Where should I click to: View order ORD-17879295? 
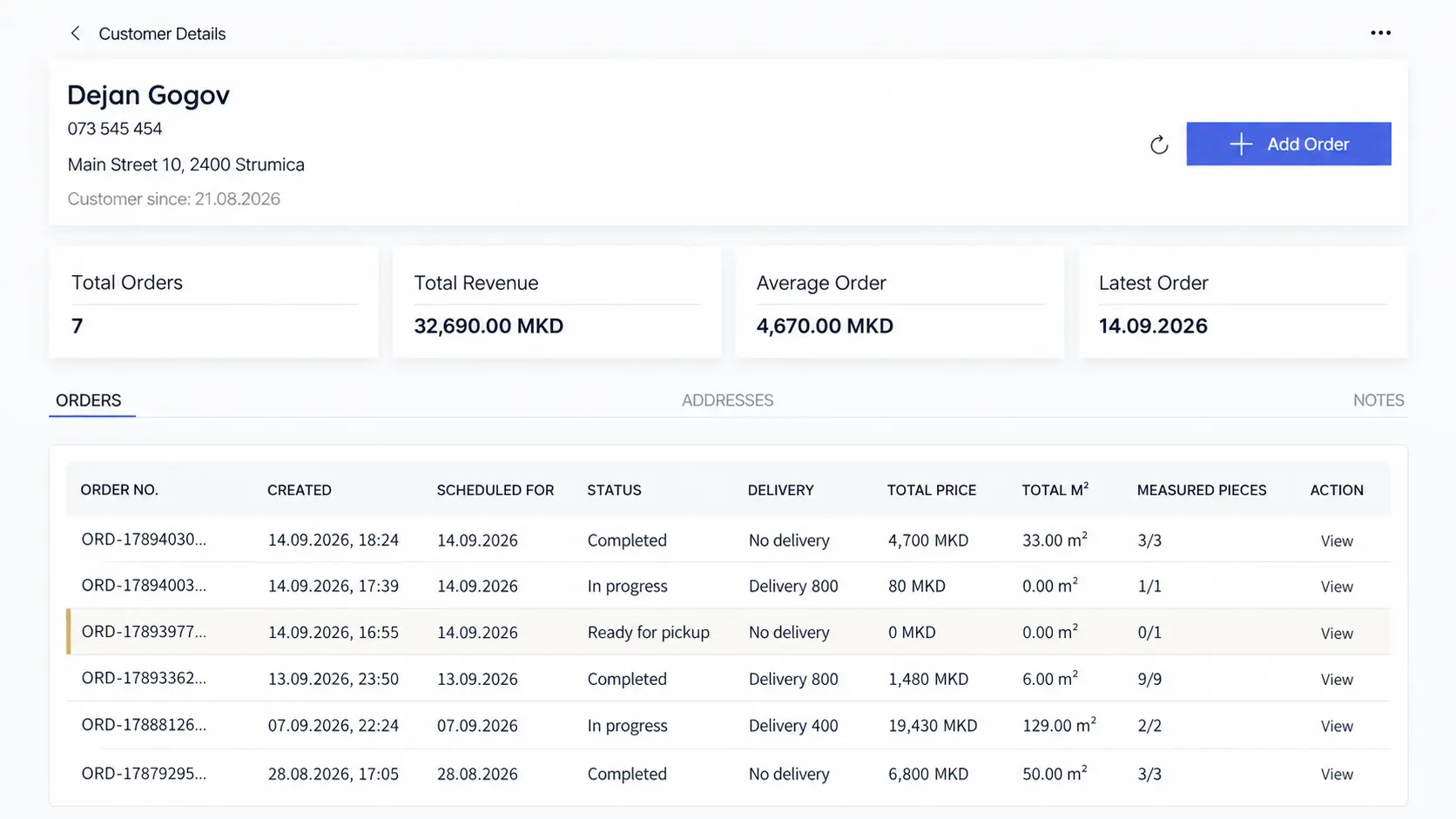[x=1337, y=774]
